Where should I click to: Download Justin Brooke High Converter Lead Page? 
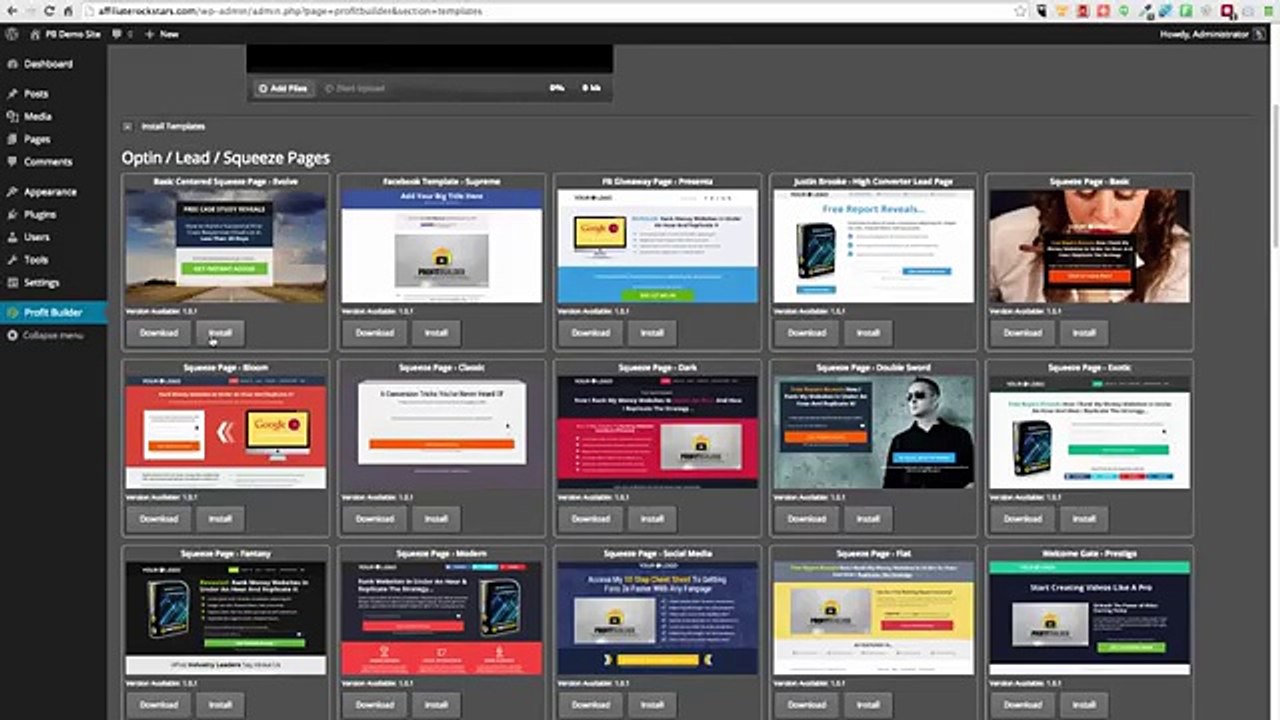[x=806, y=333]
